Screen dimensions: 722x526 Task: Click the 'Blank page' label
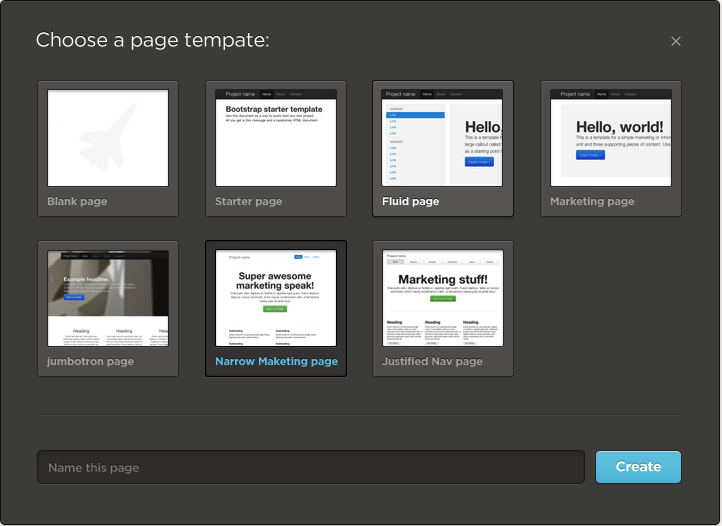(77, 202)
